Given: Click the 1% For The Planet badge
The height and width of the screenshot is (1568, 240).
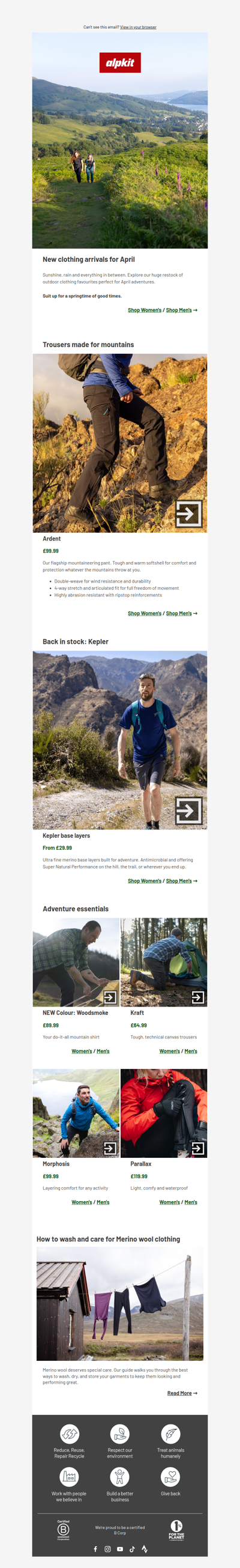Looking at the screenshot, I should 176,1529.
